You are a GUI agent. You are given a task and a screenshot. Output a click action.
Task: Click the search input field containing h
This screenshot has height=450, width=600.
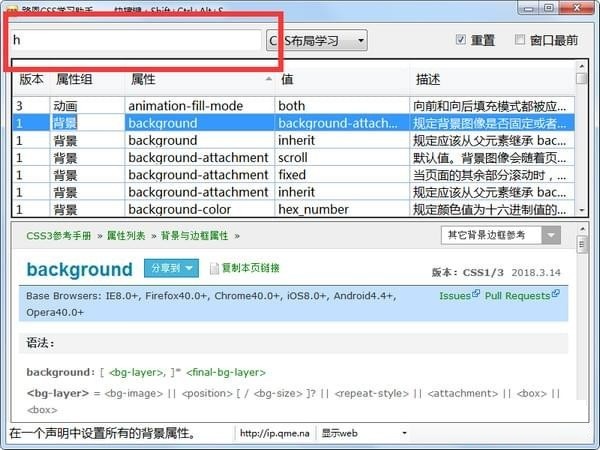click(135, 41)
